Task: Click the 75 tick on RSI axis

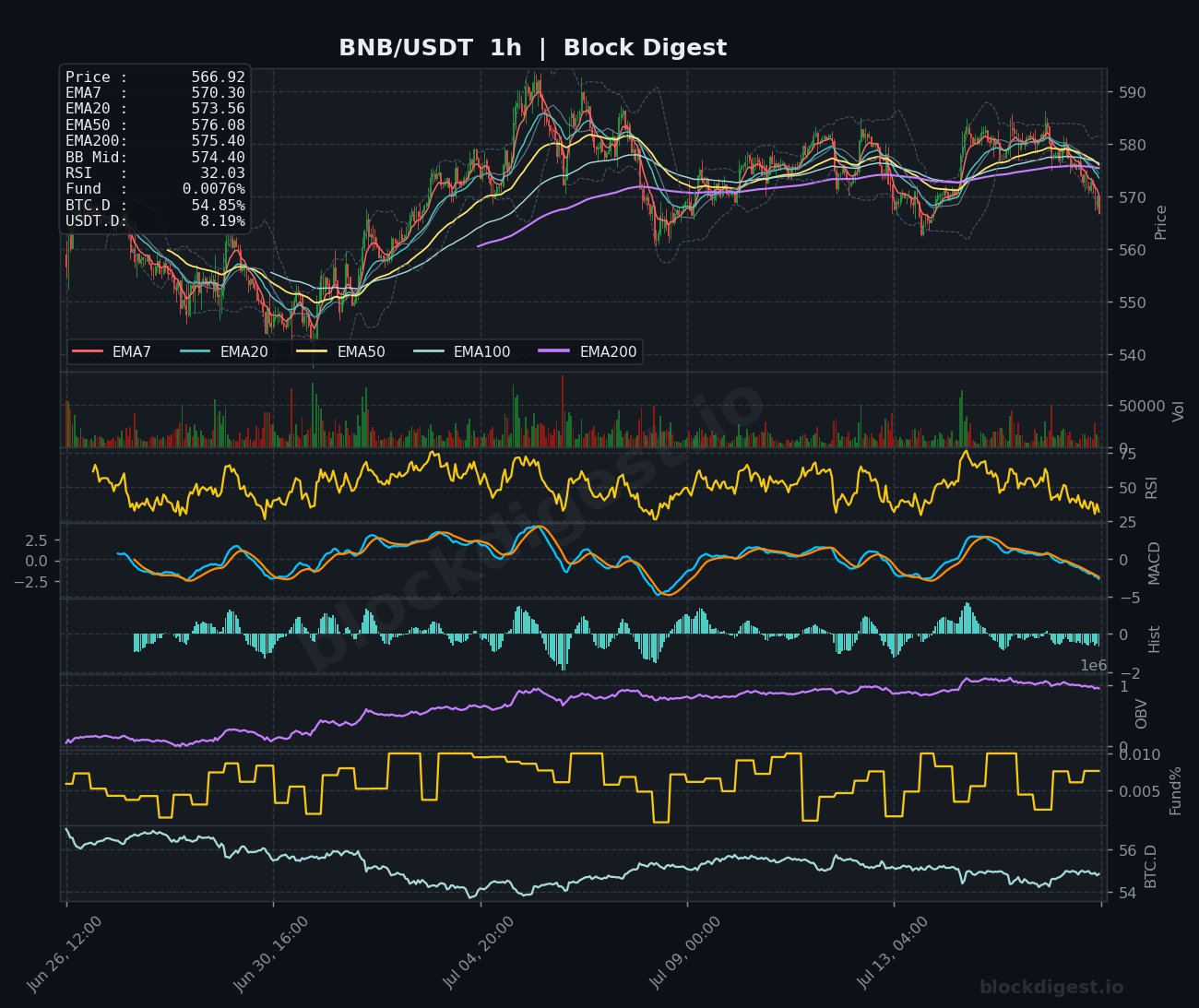Action: point(1126,454)
